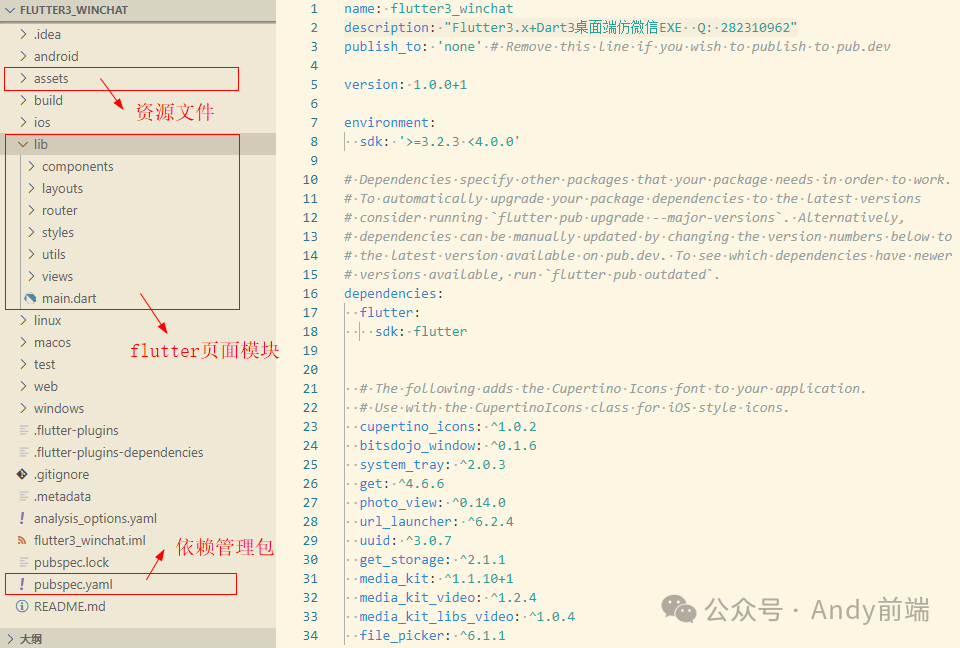The height and width of the screenshot is (648, 960).
Task: Open the flutter3_winchat.iml file
Action: click(x=90, y=540)
